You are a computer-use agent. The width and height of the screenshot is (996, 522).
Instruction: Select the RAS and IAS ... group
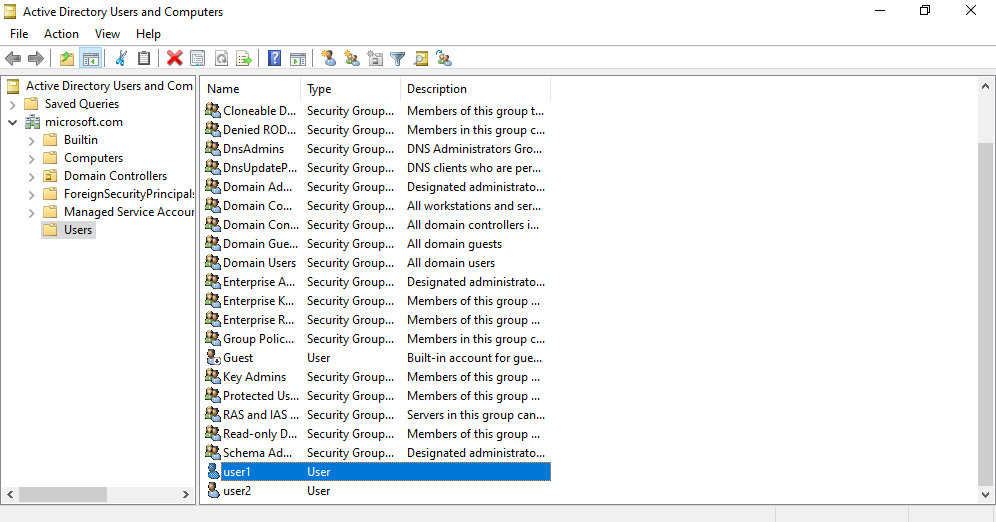point(377,415)
